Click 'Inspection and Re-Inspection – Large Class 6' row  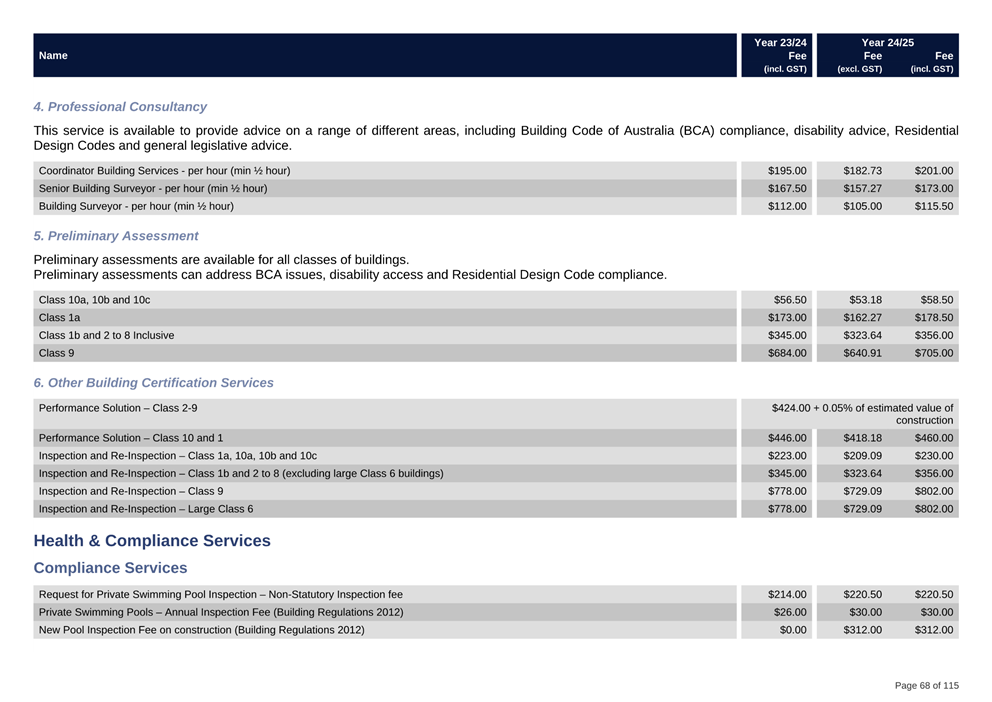[146, 510]
